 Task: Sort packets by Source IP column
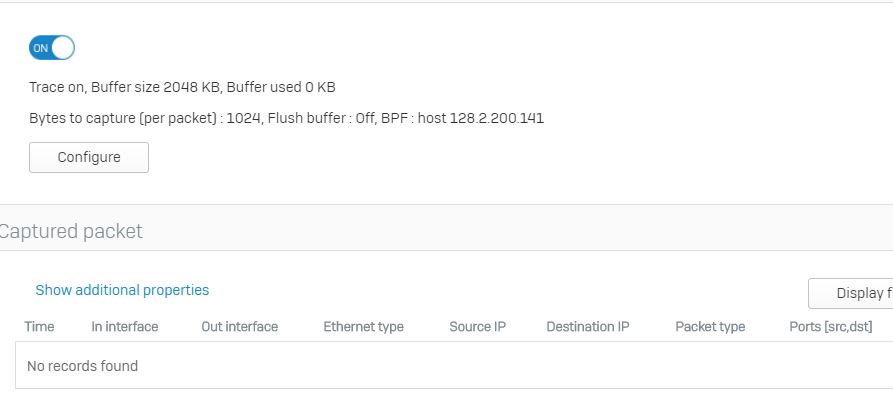click(x=477, y=327)
